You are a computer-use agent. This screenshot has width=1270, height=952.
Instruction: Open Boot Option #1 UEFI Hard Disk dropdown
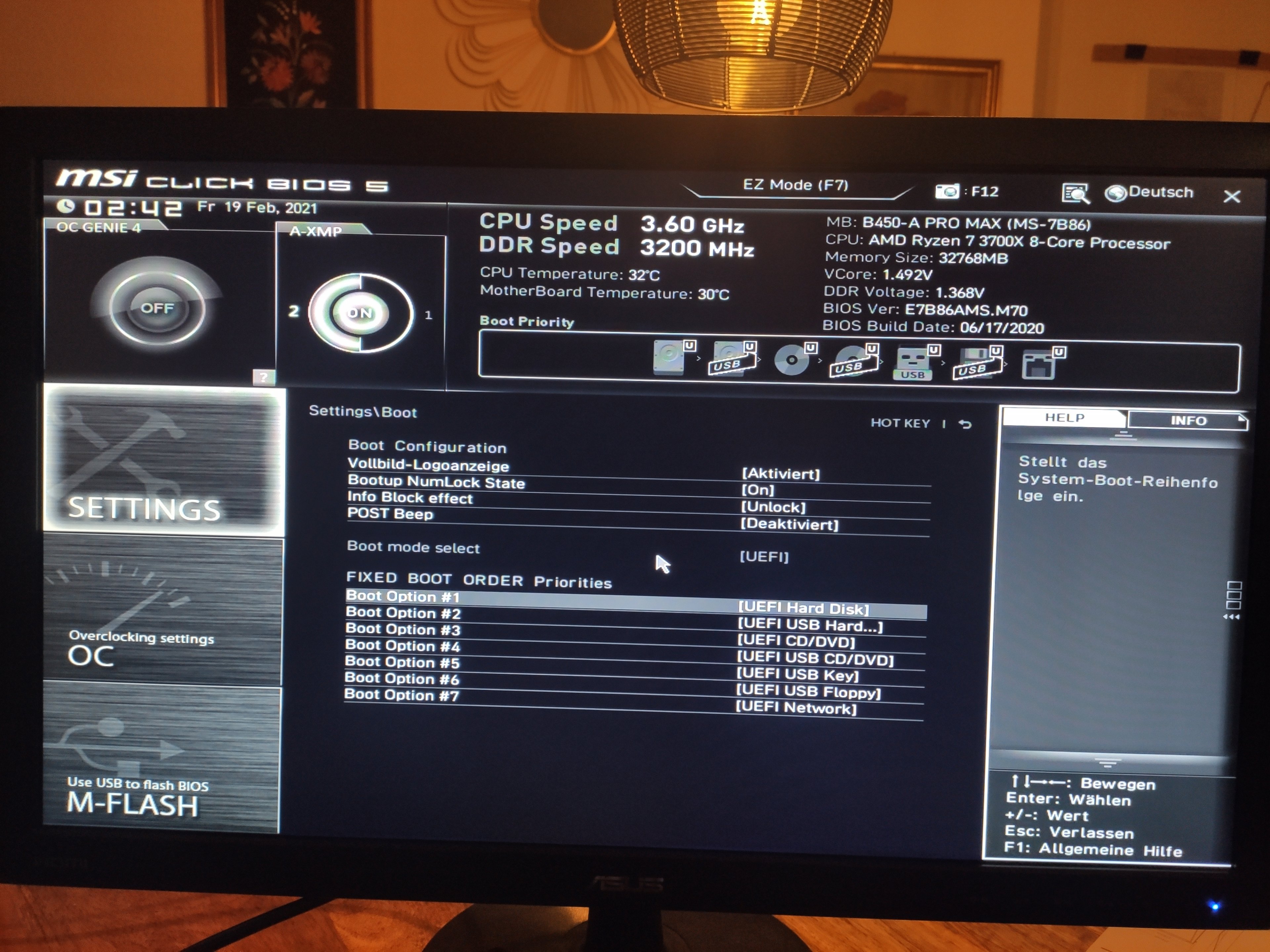804,608
